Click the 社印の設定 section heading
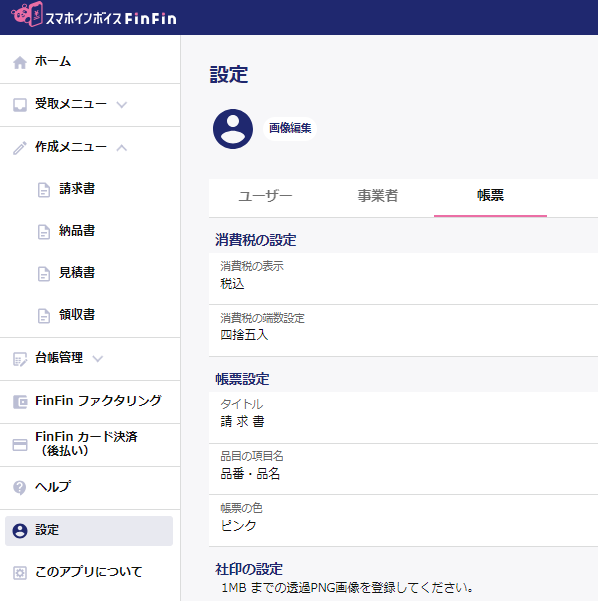 tap(249, 570)
